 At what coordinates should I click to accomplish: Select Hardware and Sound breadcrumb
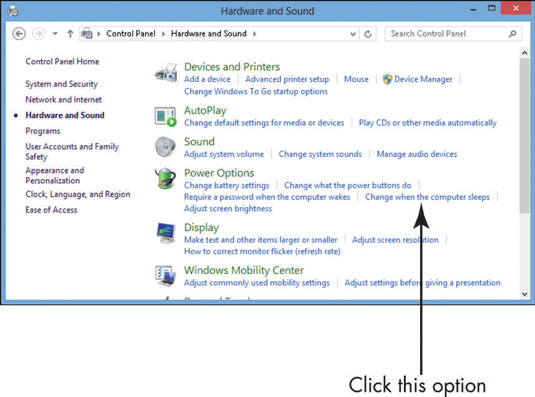(208, 33)
